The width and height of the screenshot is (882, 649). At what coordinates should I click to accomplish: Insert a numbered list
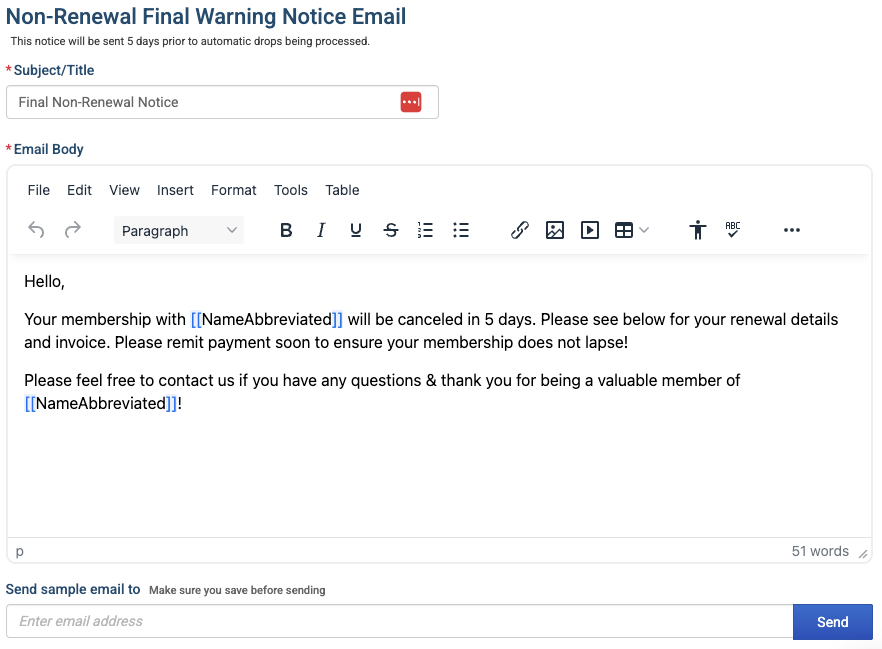point(425,230)
